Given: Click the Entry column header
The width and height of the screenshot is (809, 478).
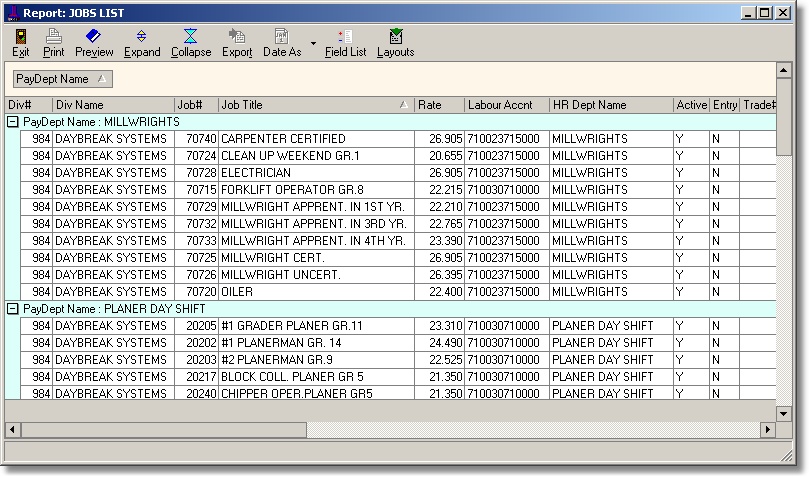Looking at the screenshot, I should click(725, 105).
